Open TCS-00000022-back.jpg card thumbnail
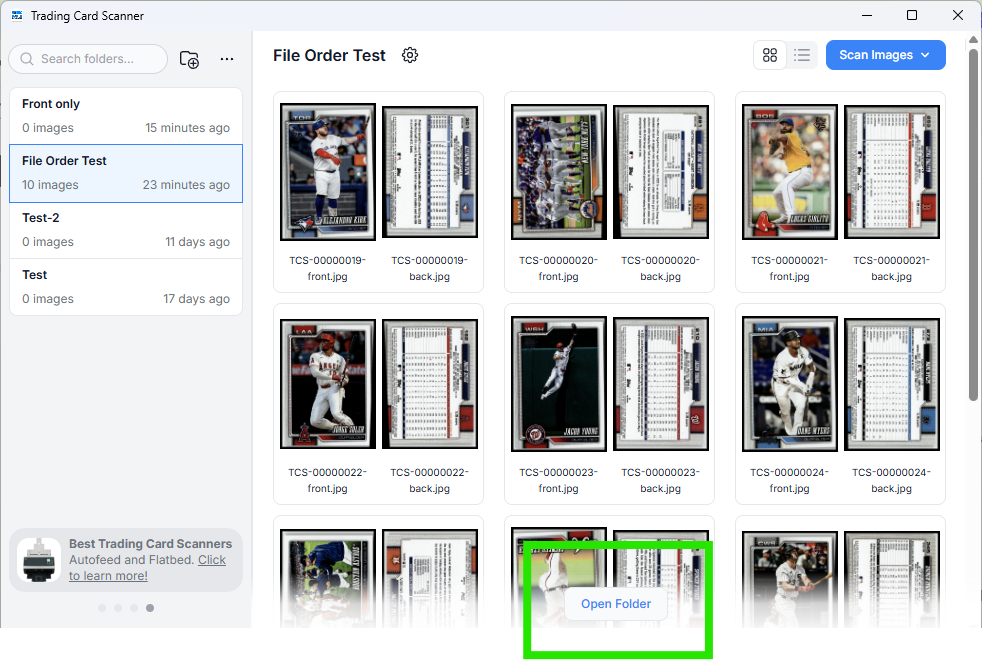982x660 pixels. (430, 384)
